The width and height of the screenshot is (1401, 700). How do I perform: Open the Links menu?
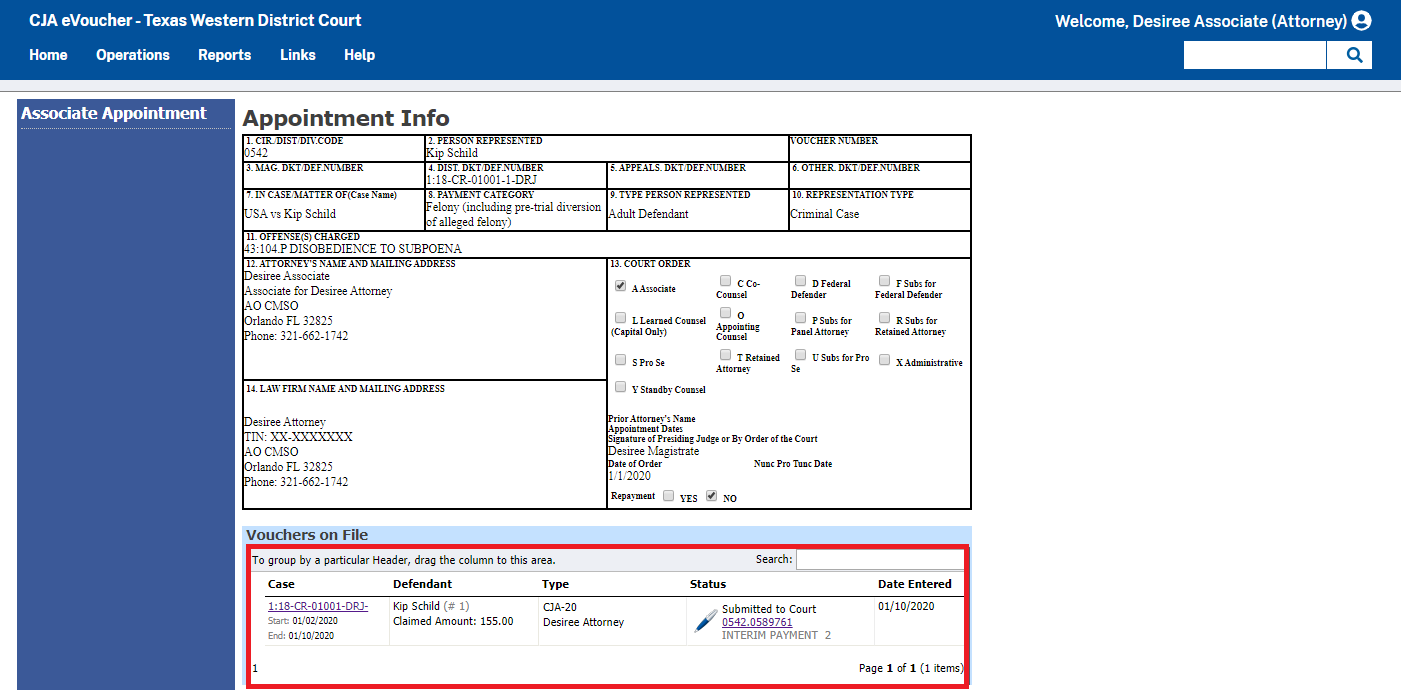point(297,55)
